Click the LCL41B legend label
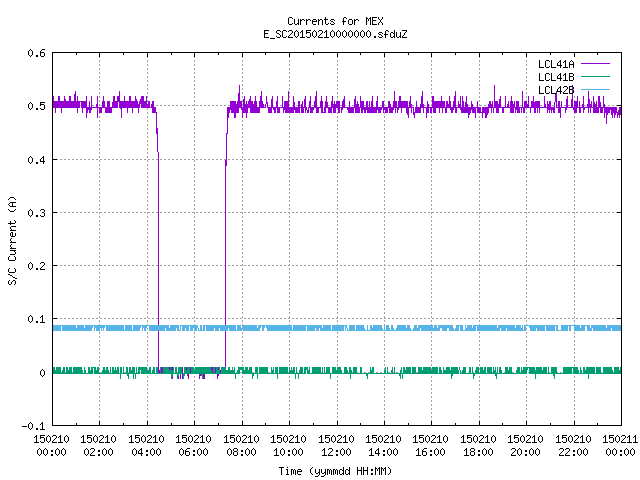 (556, 77)
